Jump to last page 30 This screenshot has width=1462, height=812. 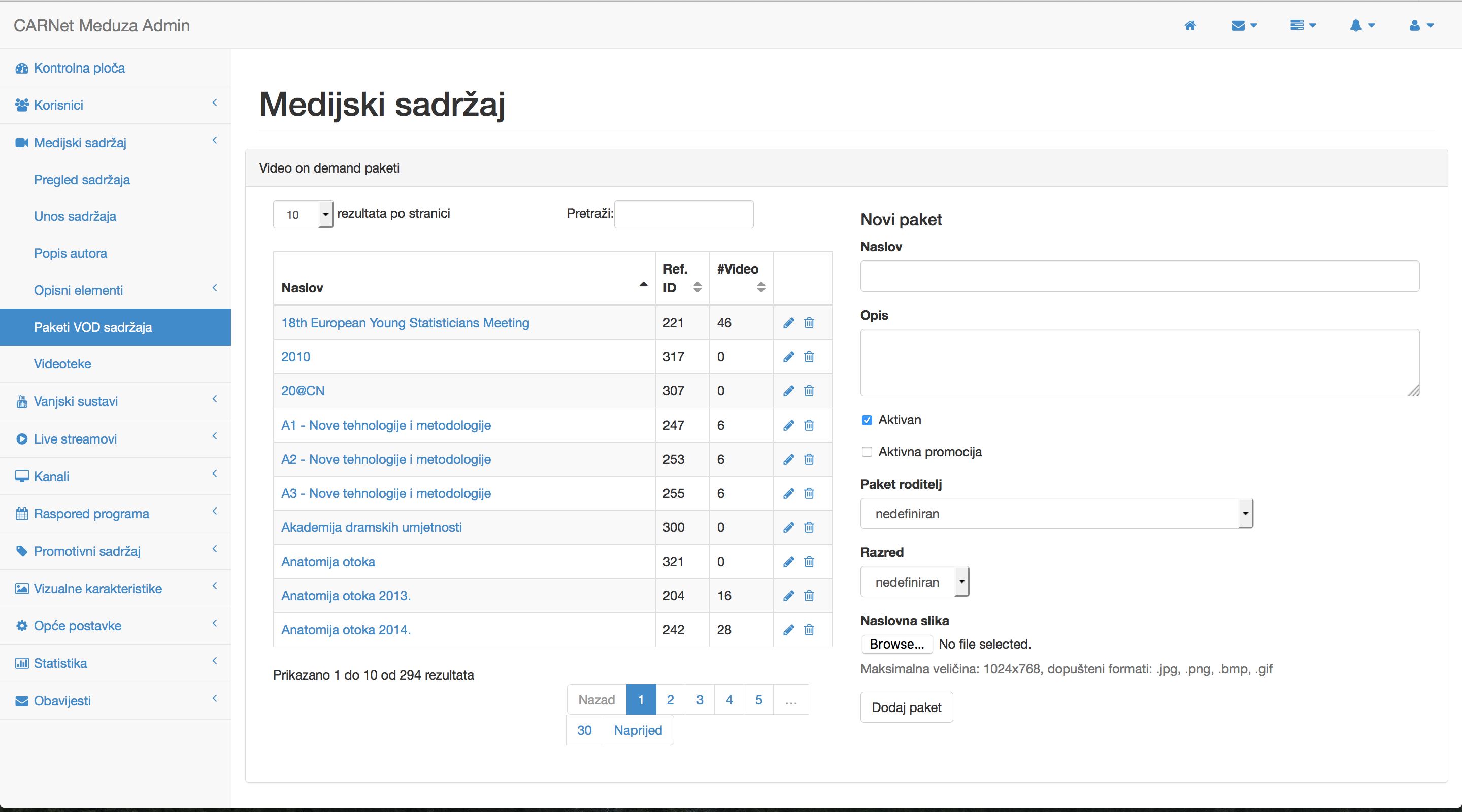coord(584,730)
